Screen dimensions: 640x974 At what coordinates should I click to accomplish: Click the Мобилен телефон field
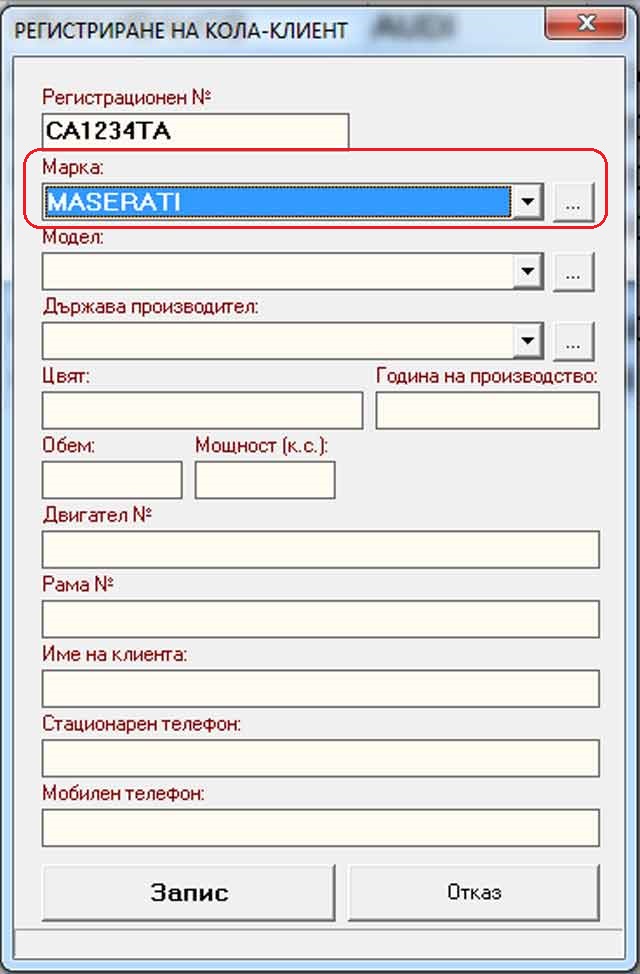(x=321, y=827)
